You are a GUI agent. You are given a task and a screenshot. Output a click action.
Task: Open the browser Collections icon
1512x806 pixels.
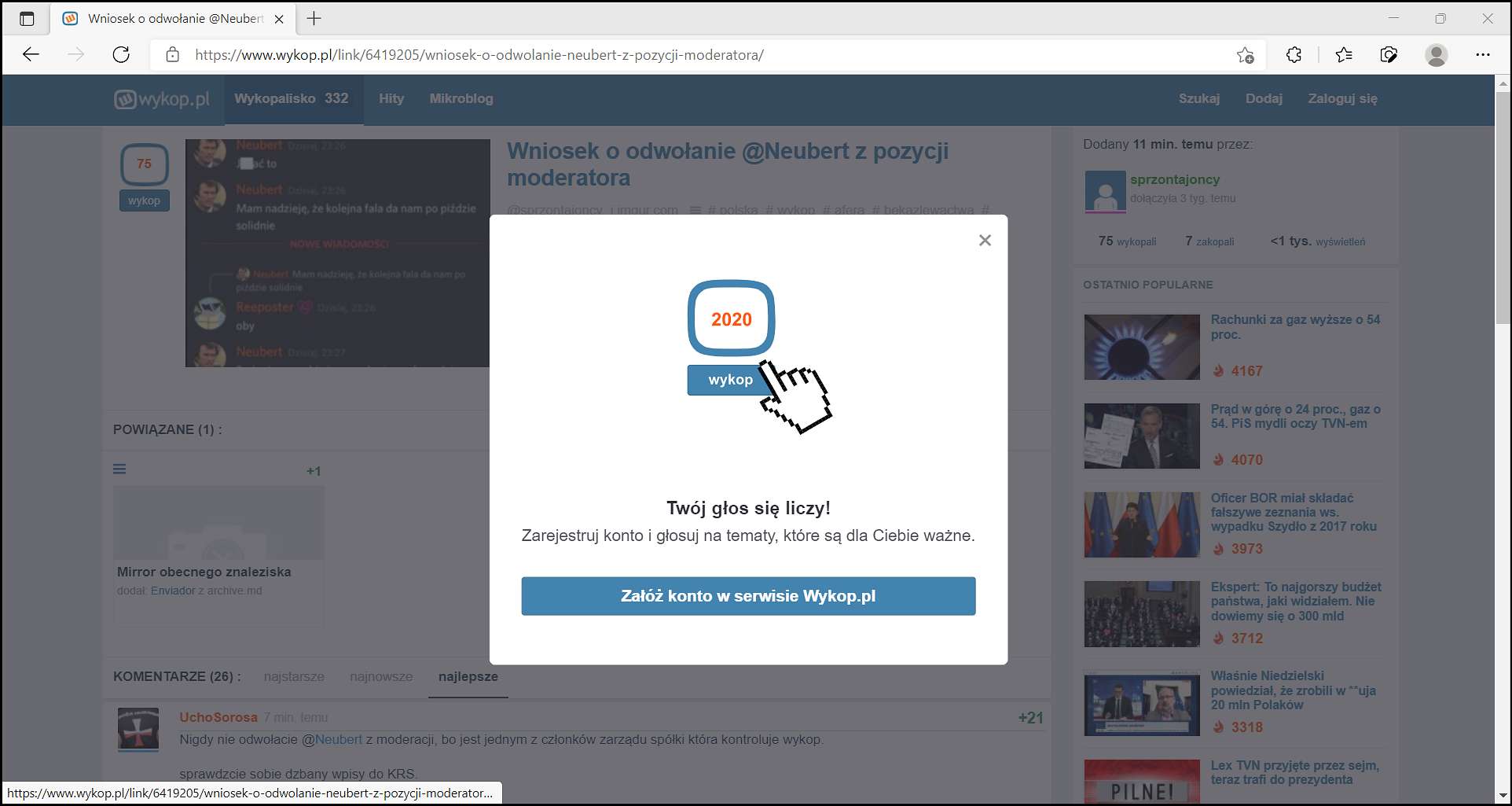[x=1389, y=55]
